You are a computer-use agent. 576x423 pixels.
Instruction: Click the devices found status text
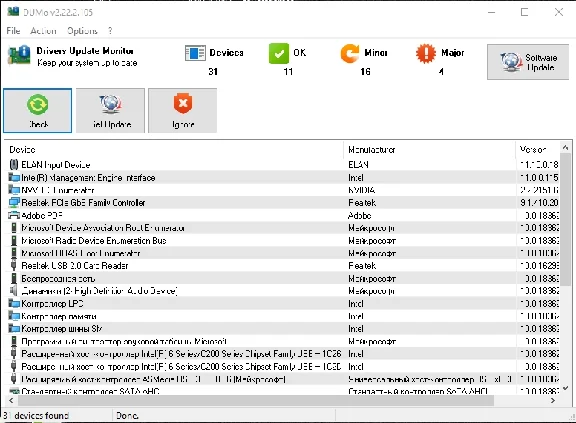(x=36, y=416)
